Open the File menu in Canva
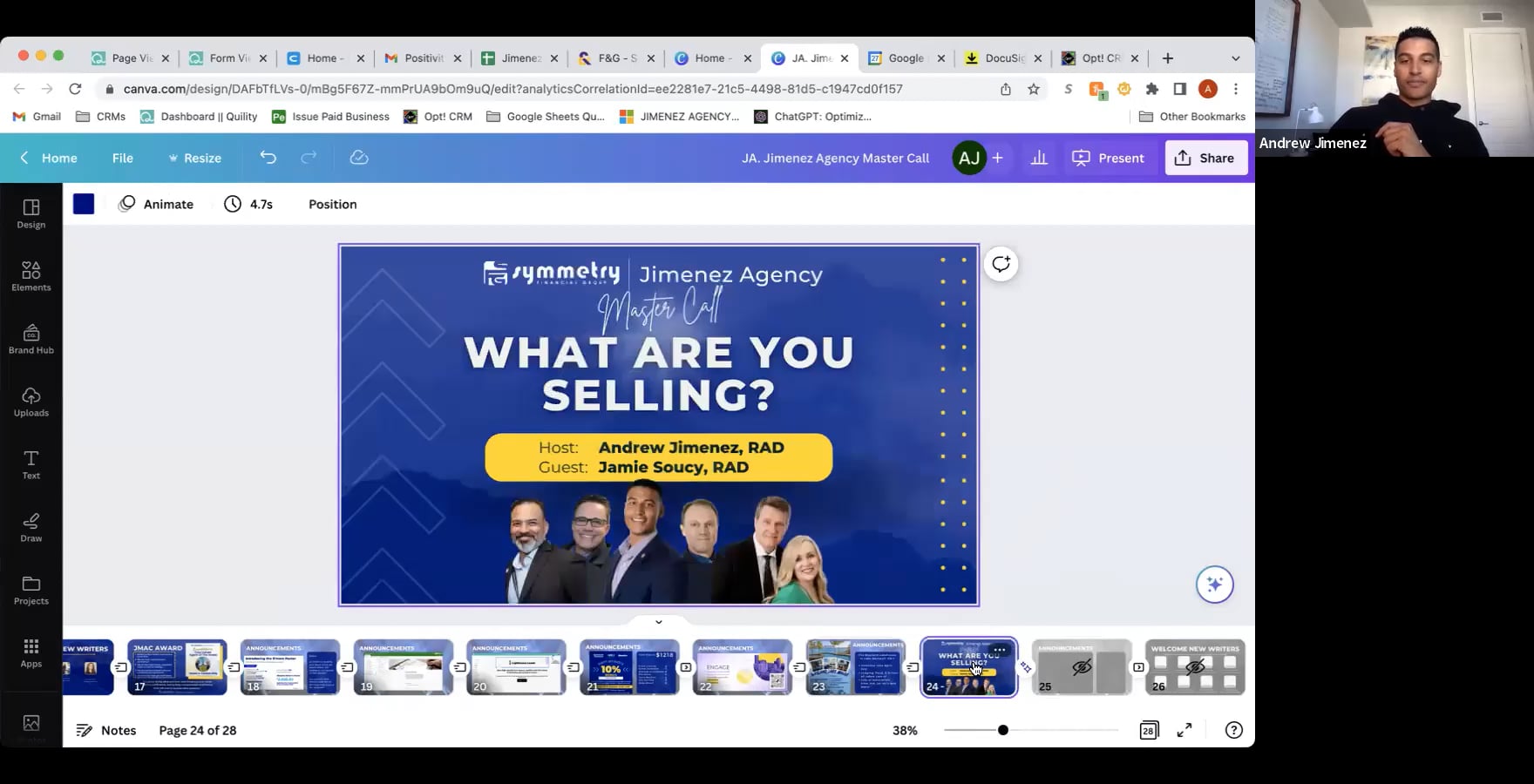This screenshot has height=784, width=1534. pos(122,158)
